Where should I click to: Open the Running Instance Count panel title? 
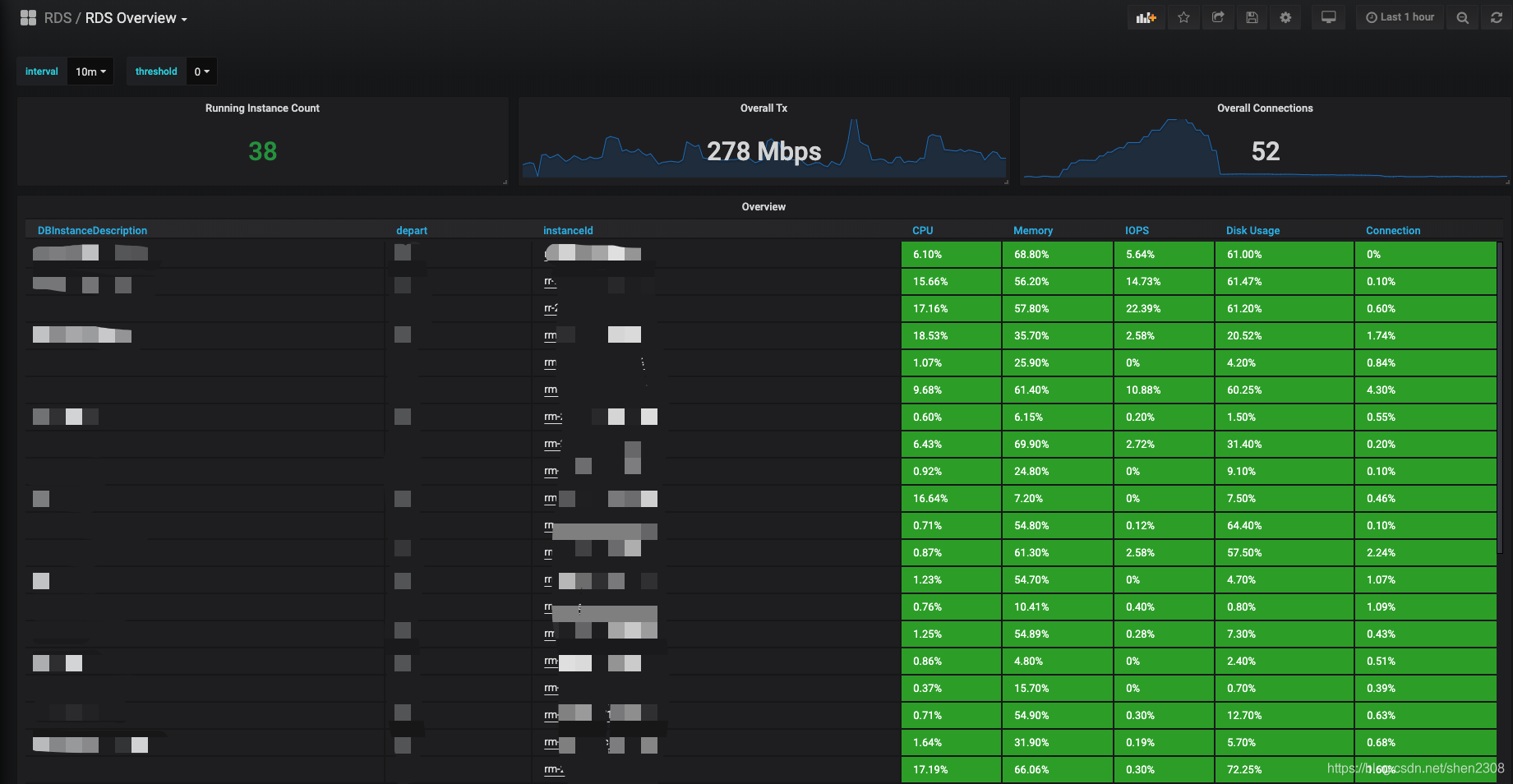262,108
